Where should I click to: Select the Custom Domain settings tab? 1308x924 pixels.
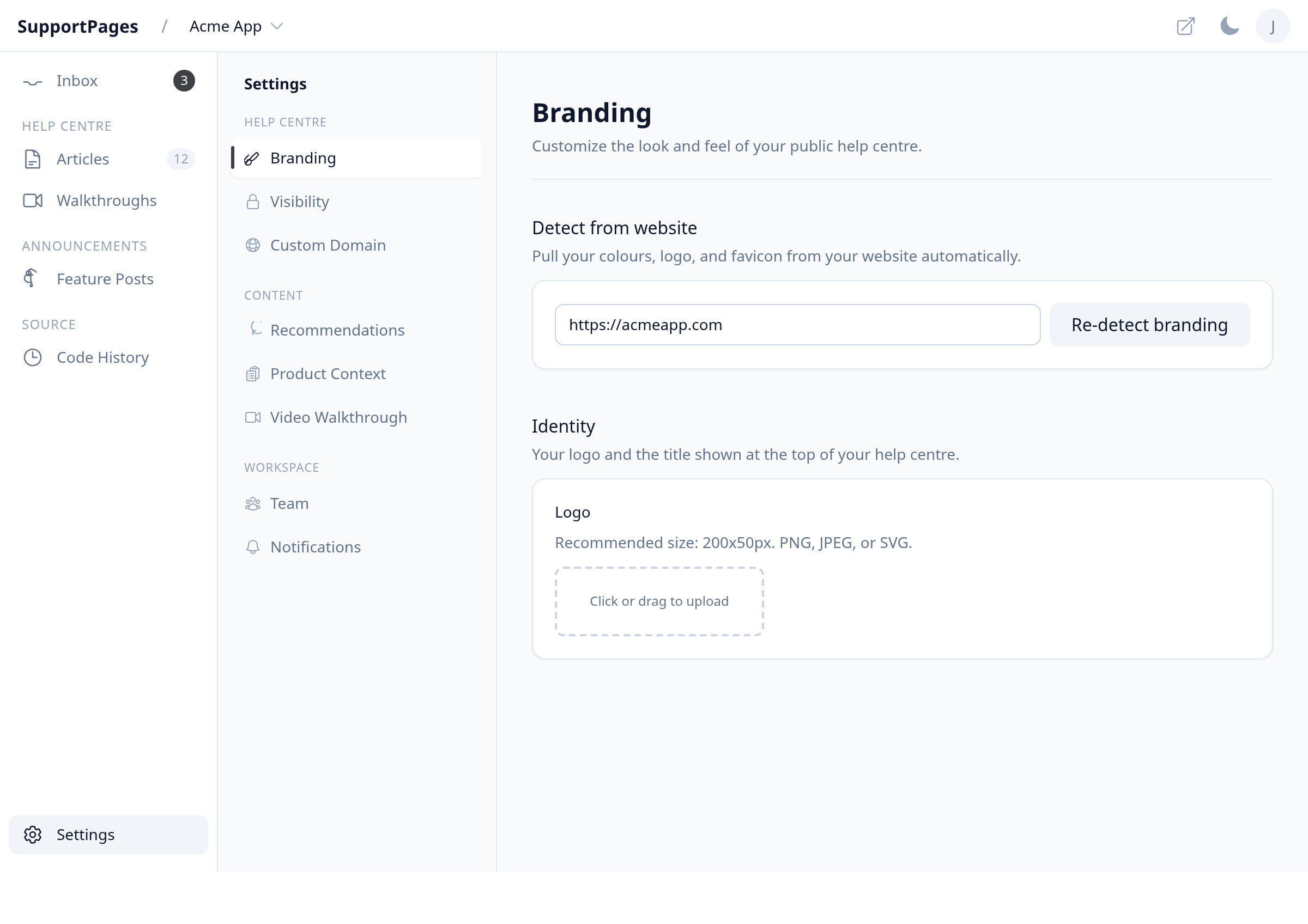pos(356,245)
